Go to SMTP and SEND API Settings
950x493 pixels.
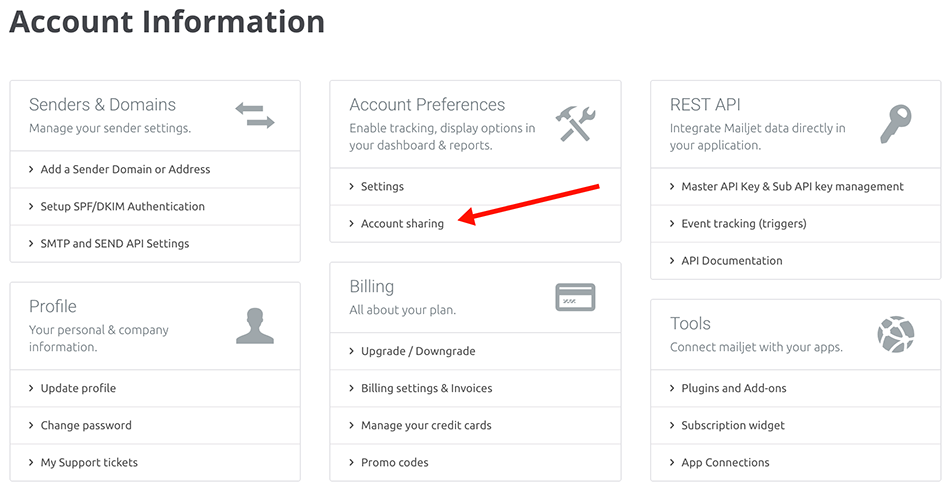coord(155,243)
